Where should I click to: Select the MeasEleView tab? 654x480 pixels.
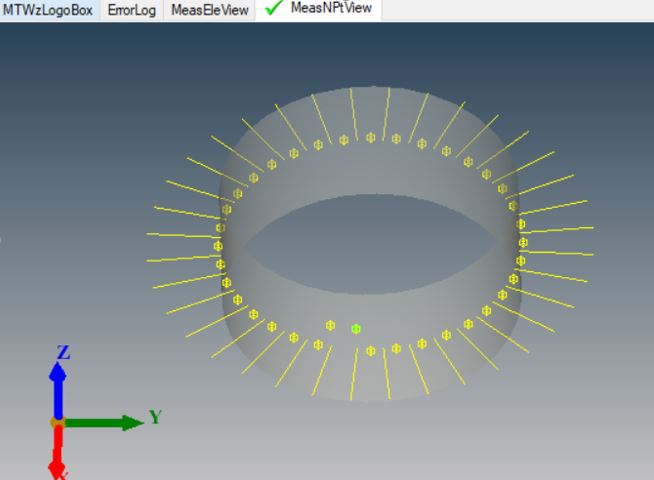pos(210,10)
